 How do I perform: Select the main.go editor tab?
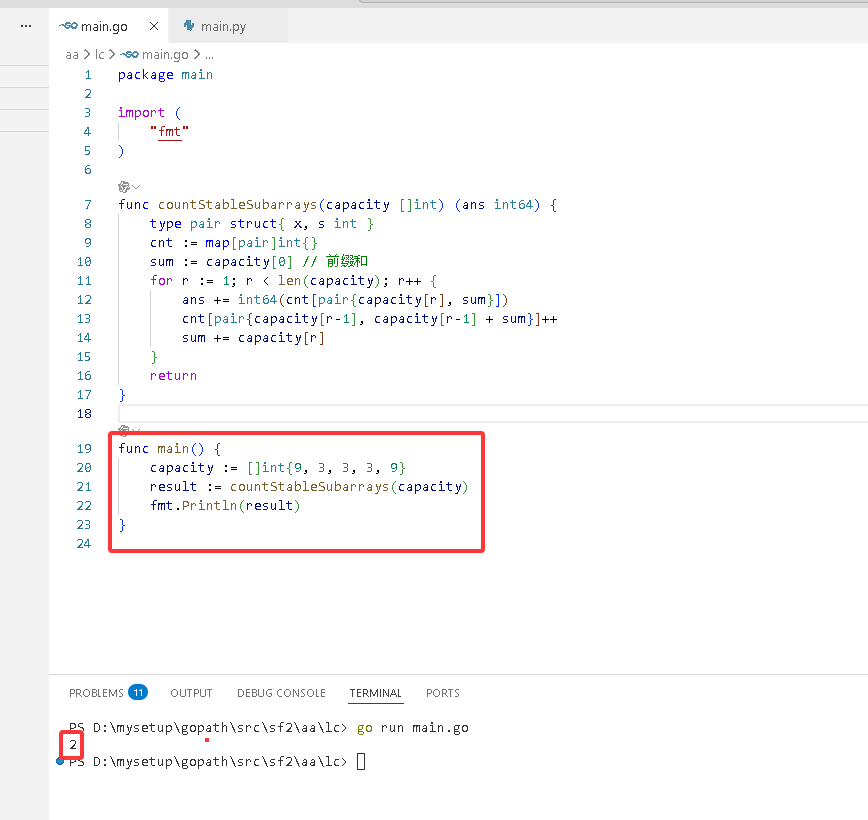[x=109, y=26]
